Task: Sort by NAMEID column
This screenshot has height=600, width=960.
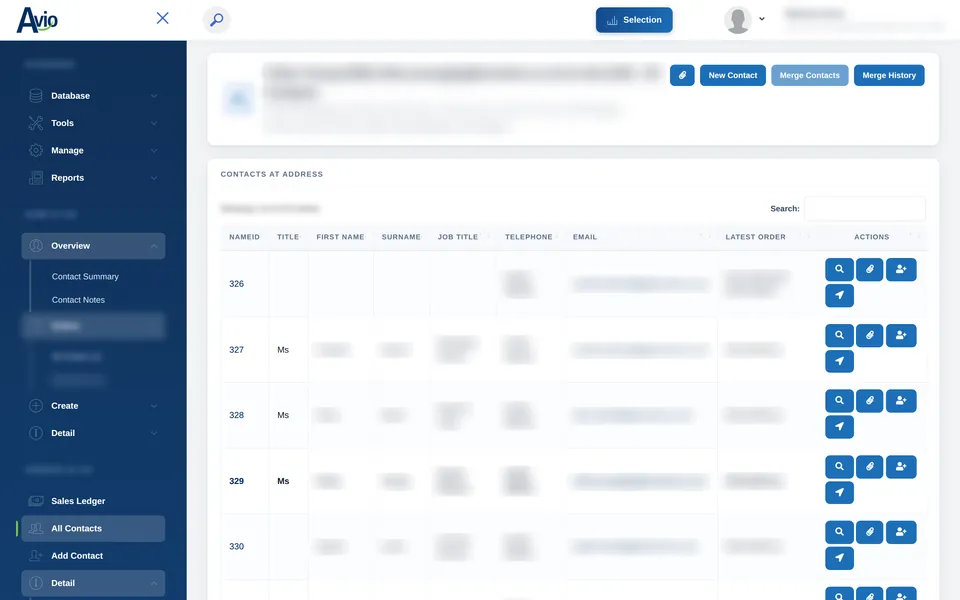Action: 244,237
